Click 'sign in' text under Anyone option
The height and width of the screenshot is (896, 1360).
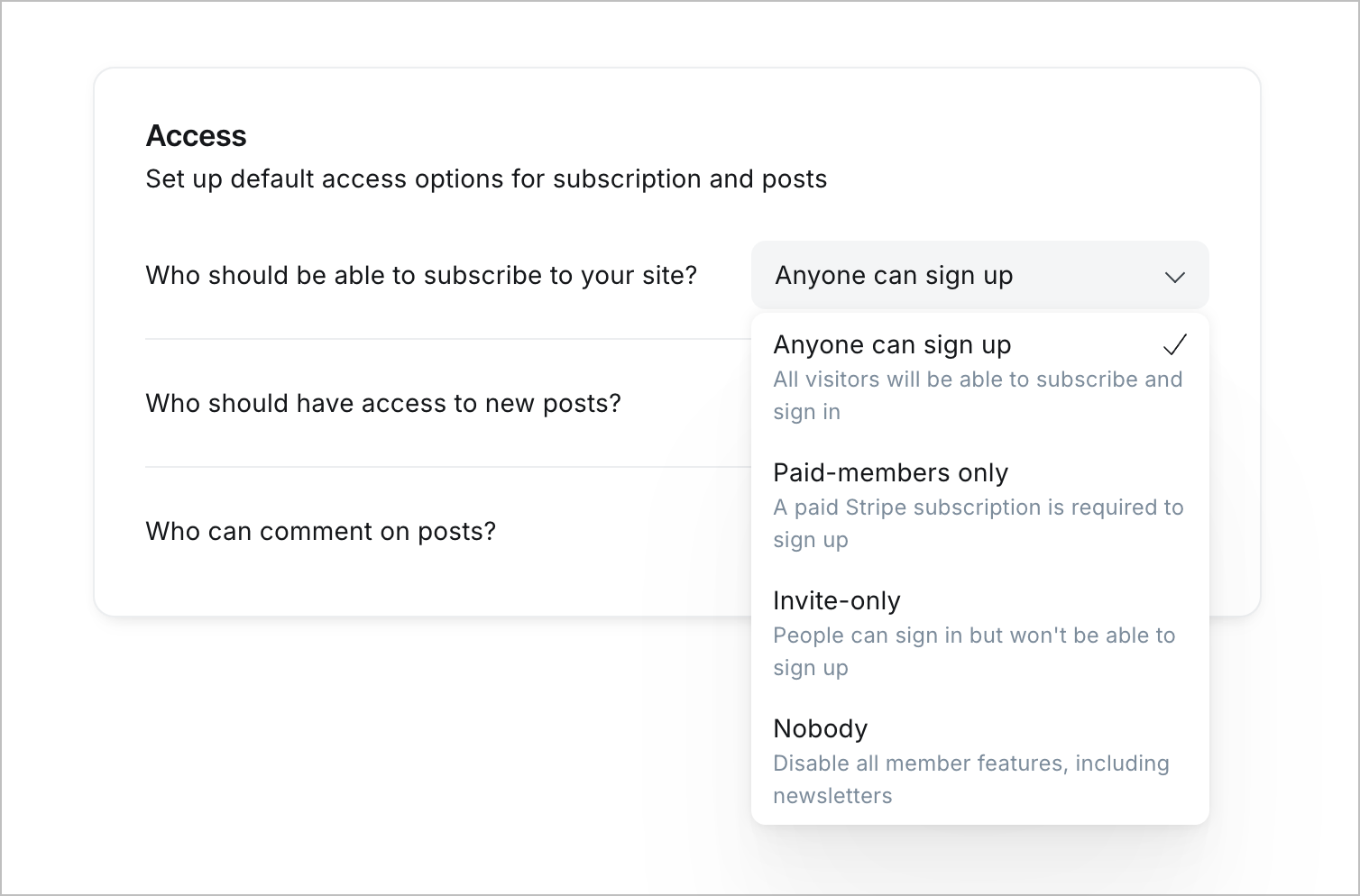806,412
